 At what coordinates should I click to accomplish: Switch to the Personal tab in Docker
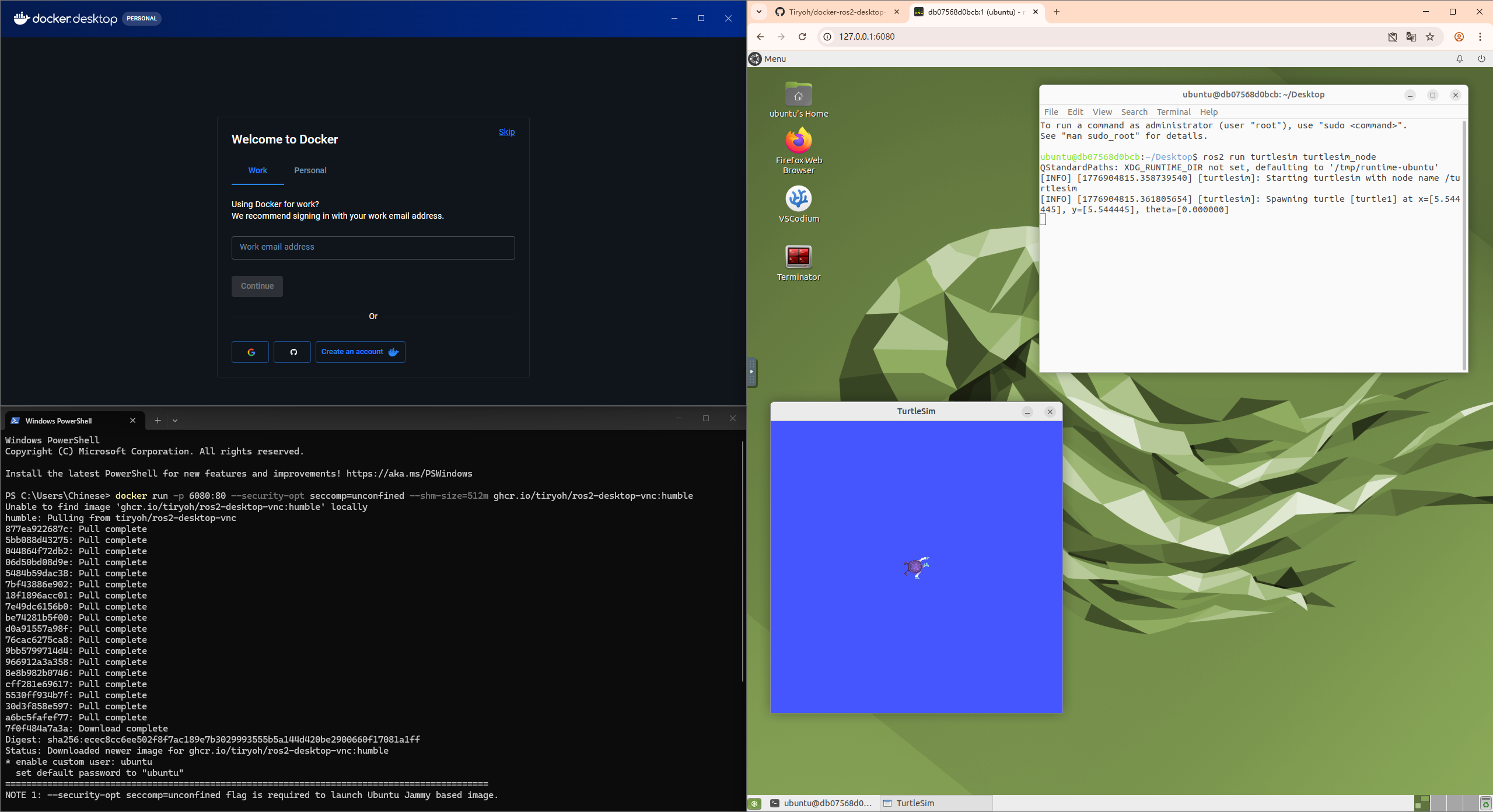pyautogui.click(x=310, y=170)
